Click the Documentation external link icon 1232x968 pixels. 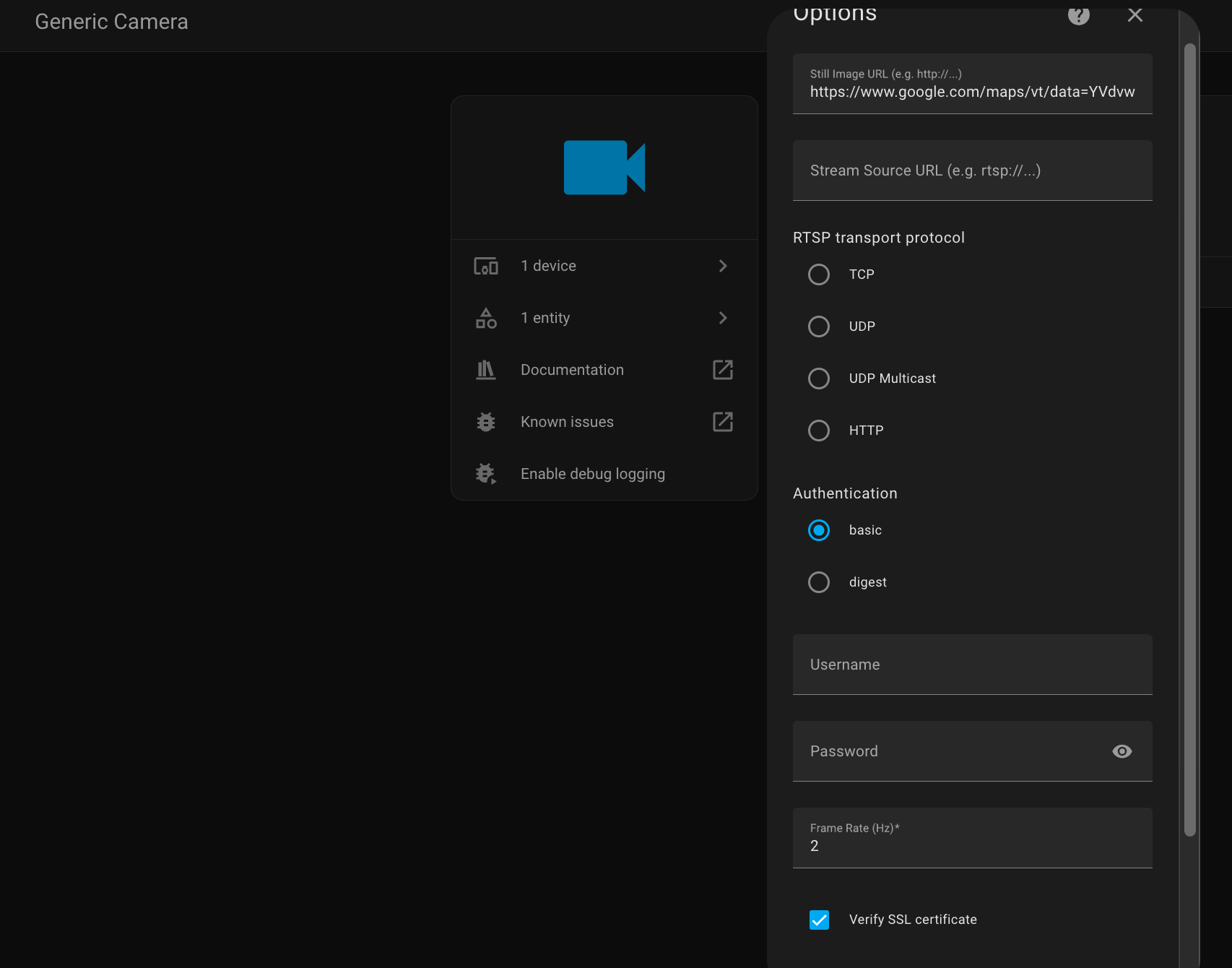[722, 369]
